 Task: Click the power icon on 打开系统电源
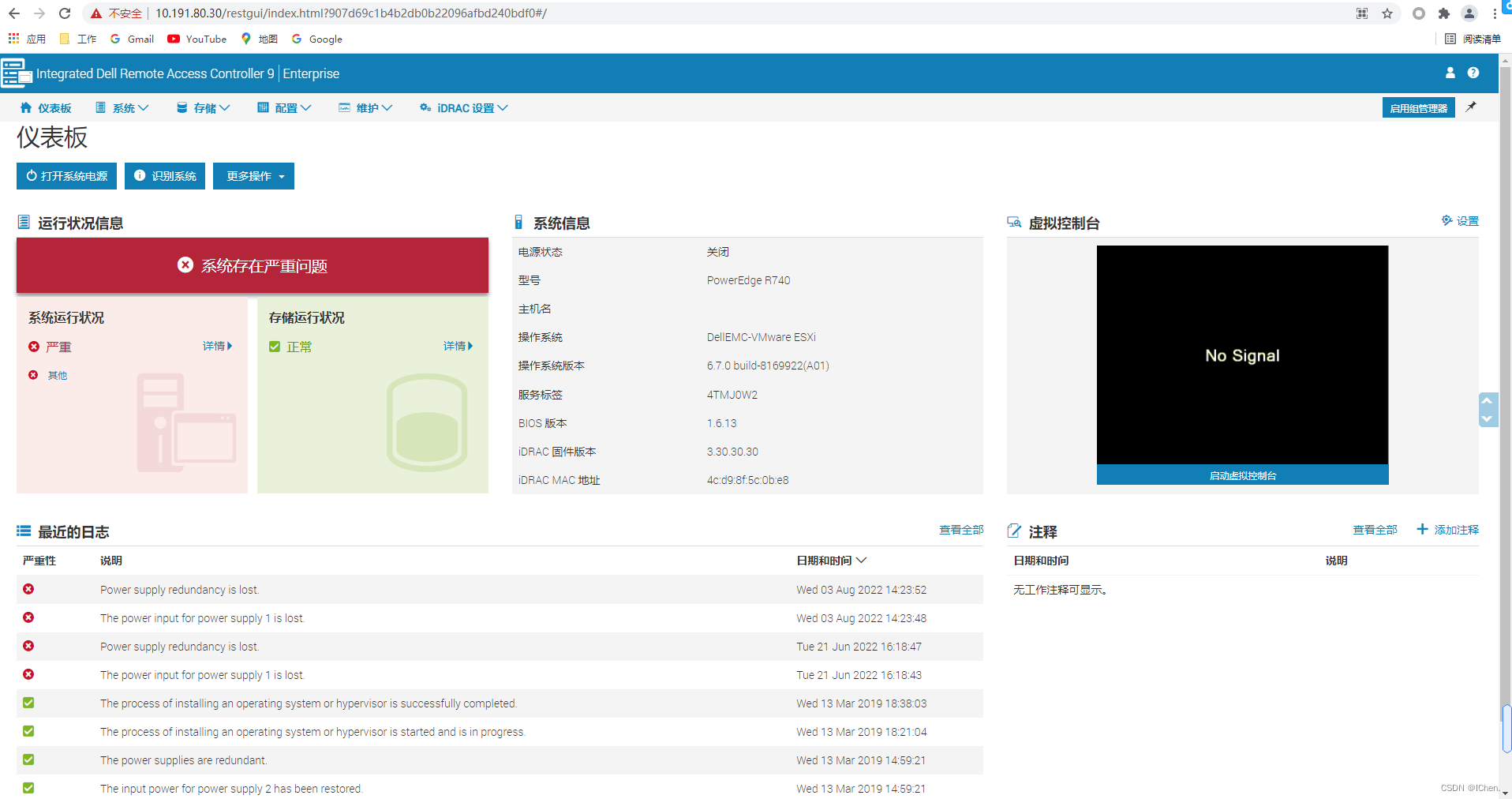[32, 175]
